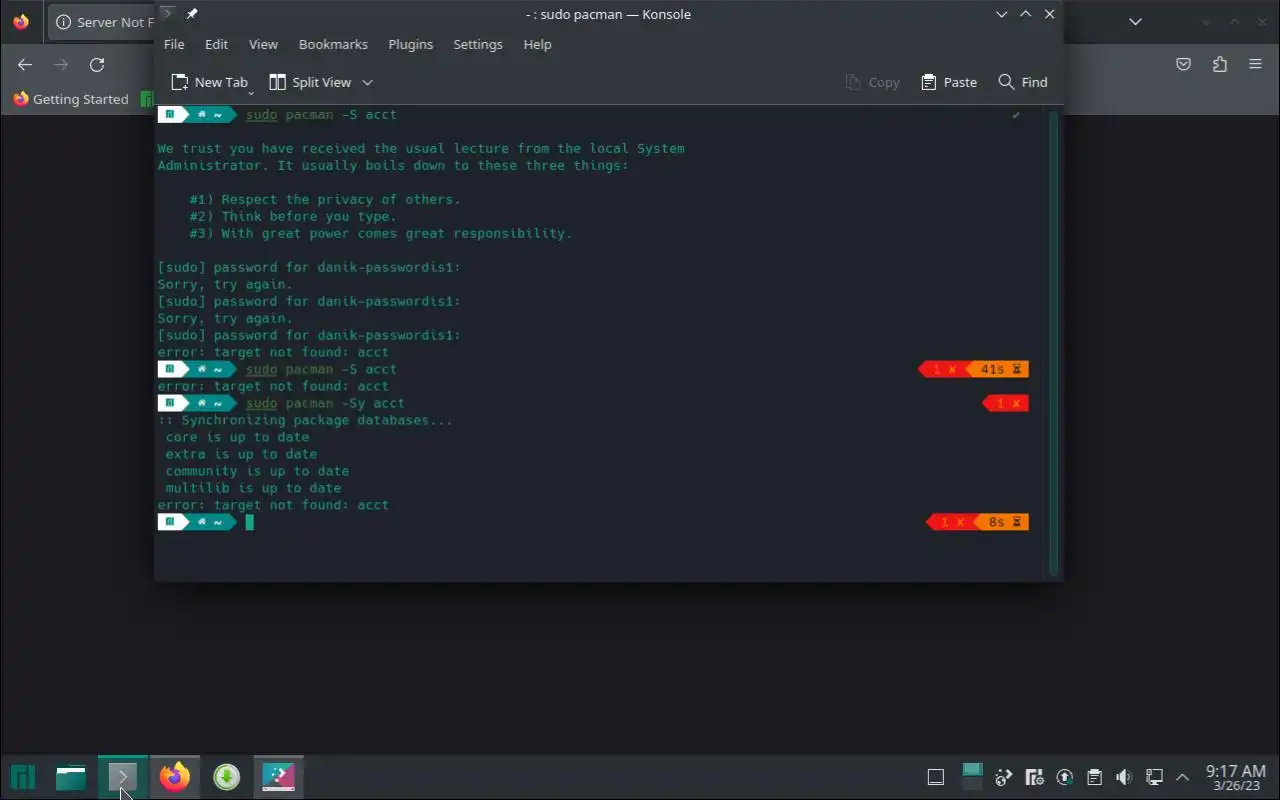Open the globe with arrow tray icon
Screen dimensions: 1280x800
click(1005, 777)
